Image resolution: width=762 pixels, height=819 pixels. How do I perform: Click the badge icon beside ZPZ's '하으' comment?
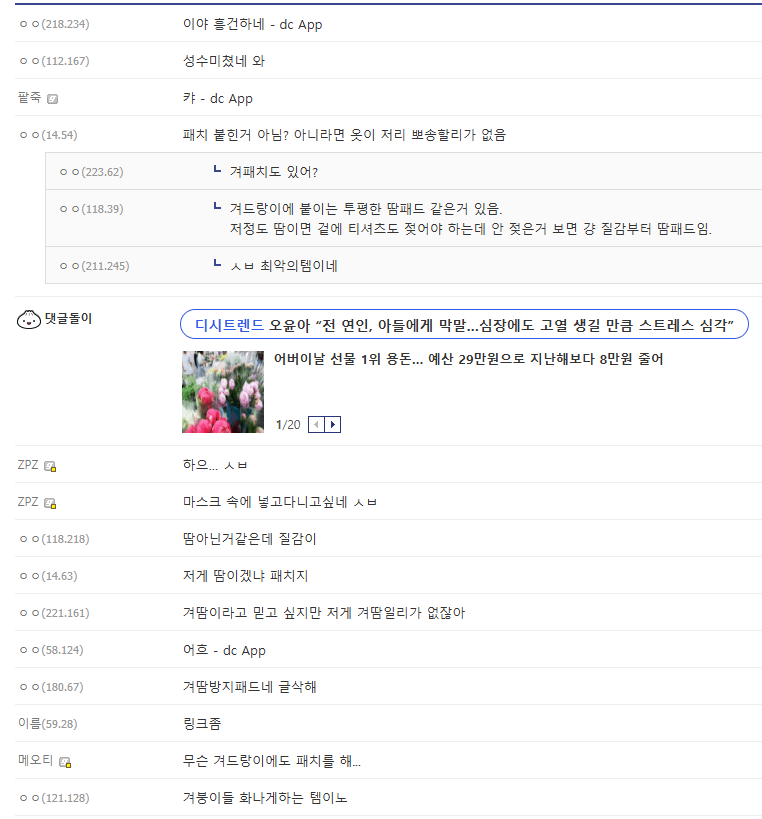click(x=50, y=466)
